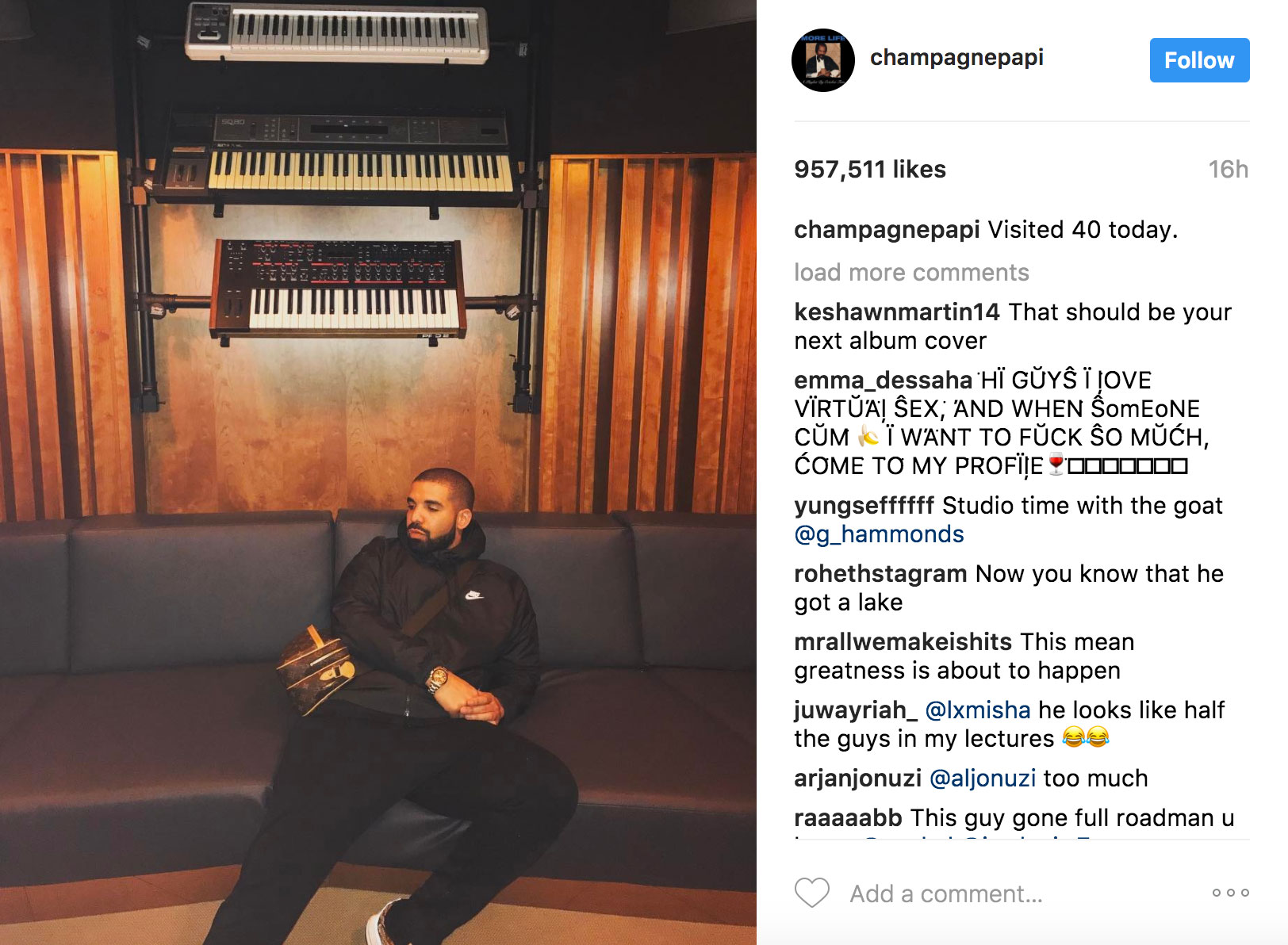This screenshot has height=945, width=1288.
Task: Click load more comments
Action: [x=911, y=273]
